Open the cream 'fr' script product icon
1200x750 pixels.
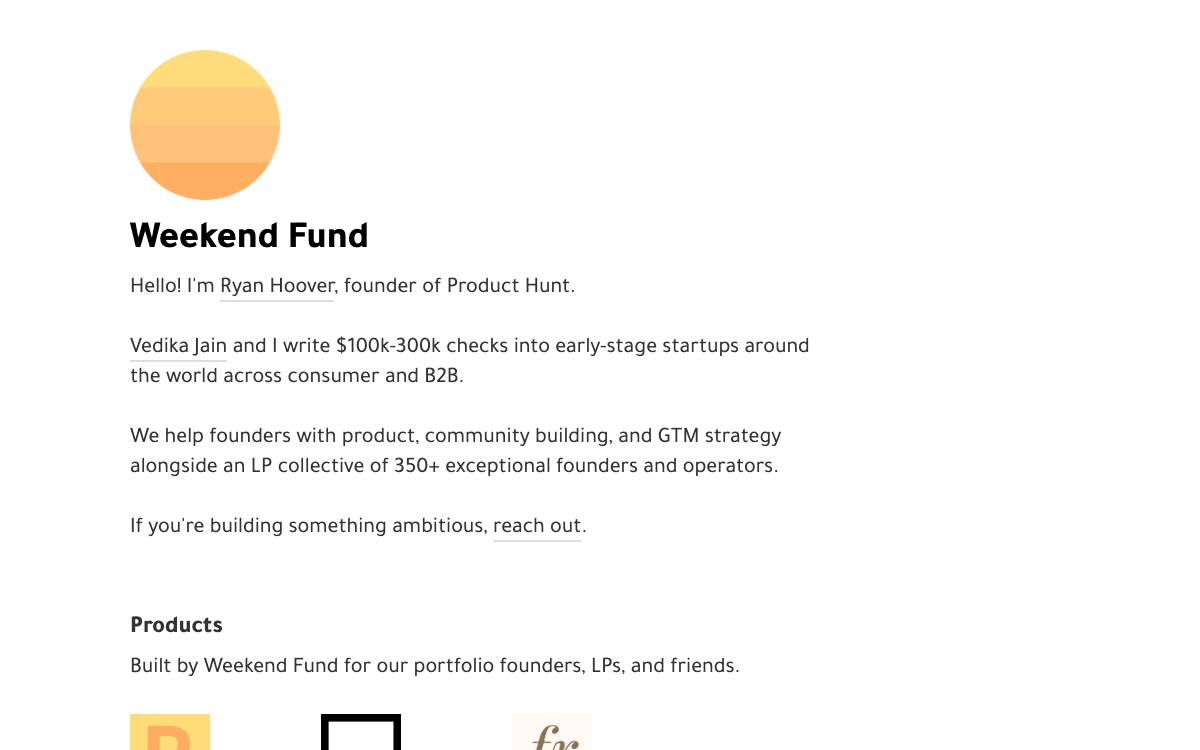click(x=552, y=732)
